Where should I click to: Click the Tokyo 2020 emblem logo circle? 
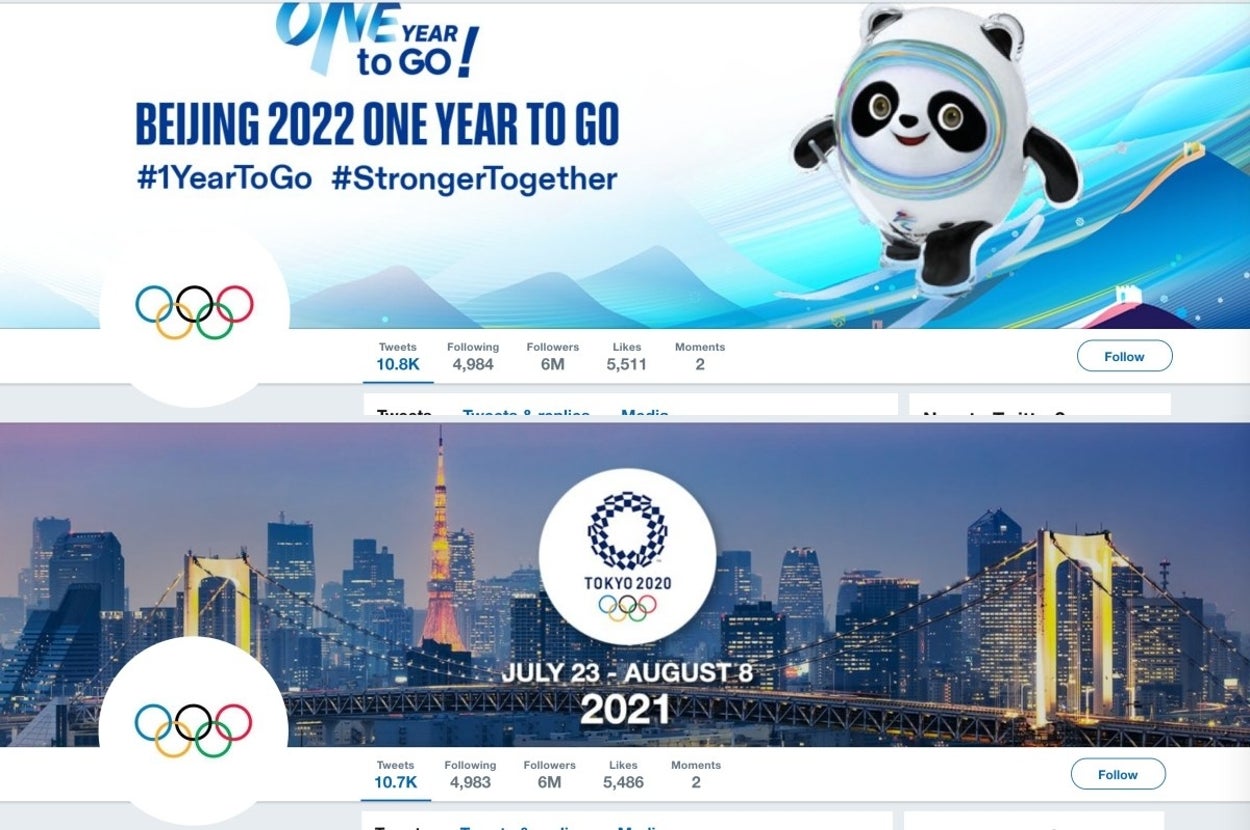[627, 555]
